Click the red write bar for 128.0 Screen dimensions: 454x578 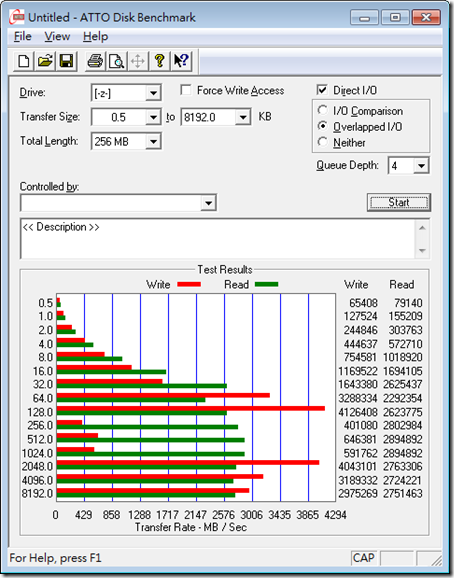[191, 408]
